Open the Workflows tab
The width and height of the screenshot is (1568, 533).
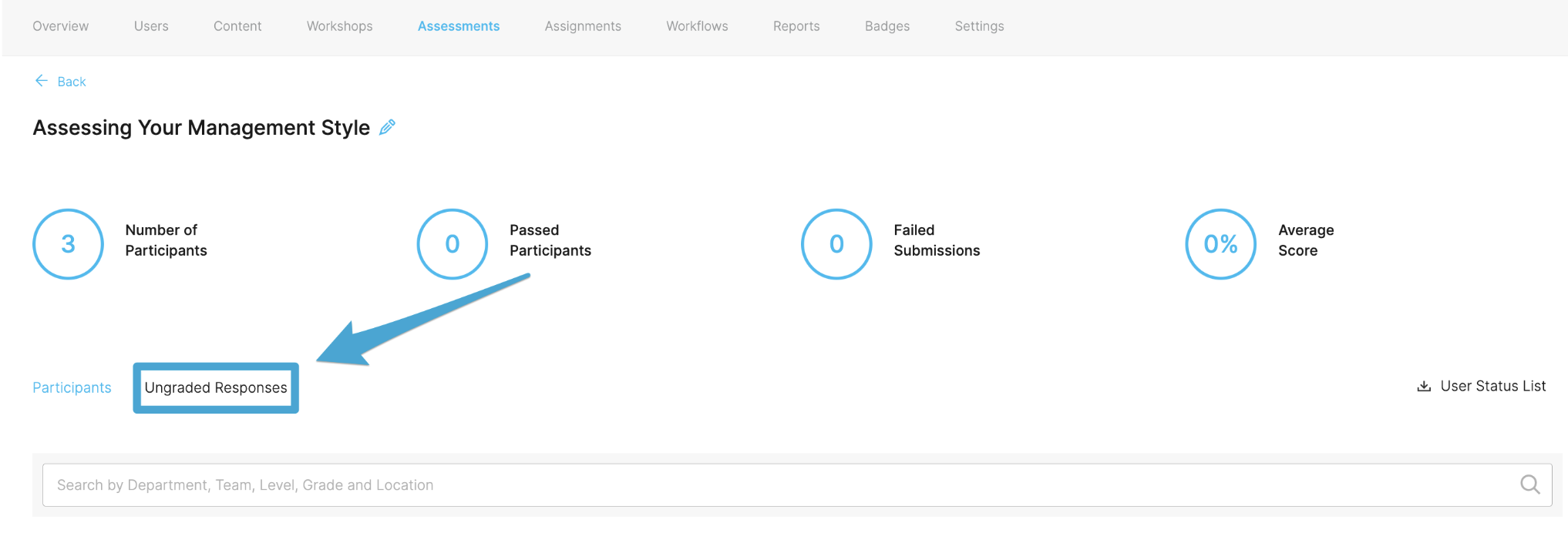coord(698,26)
